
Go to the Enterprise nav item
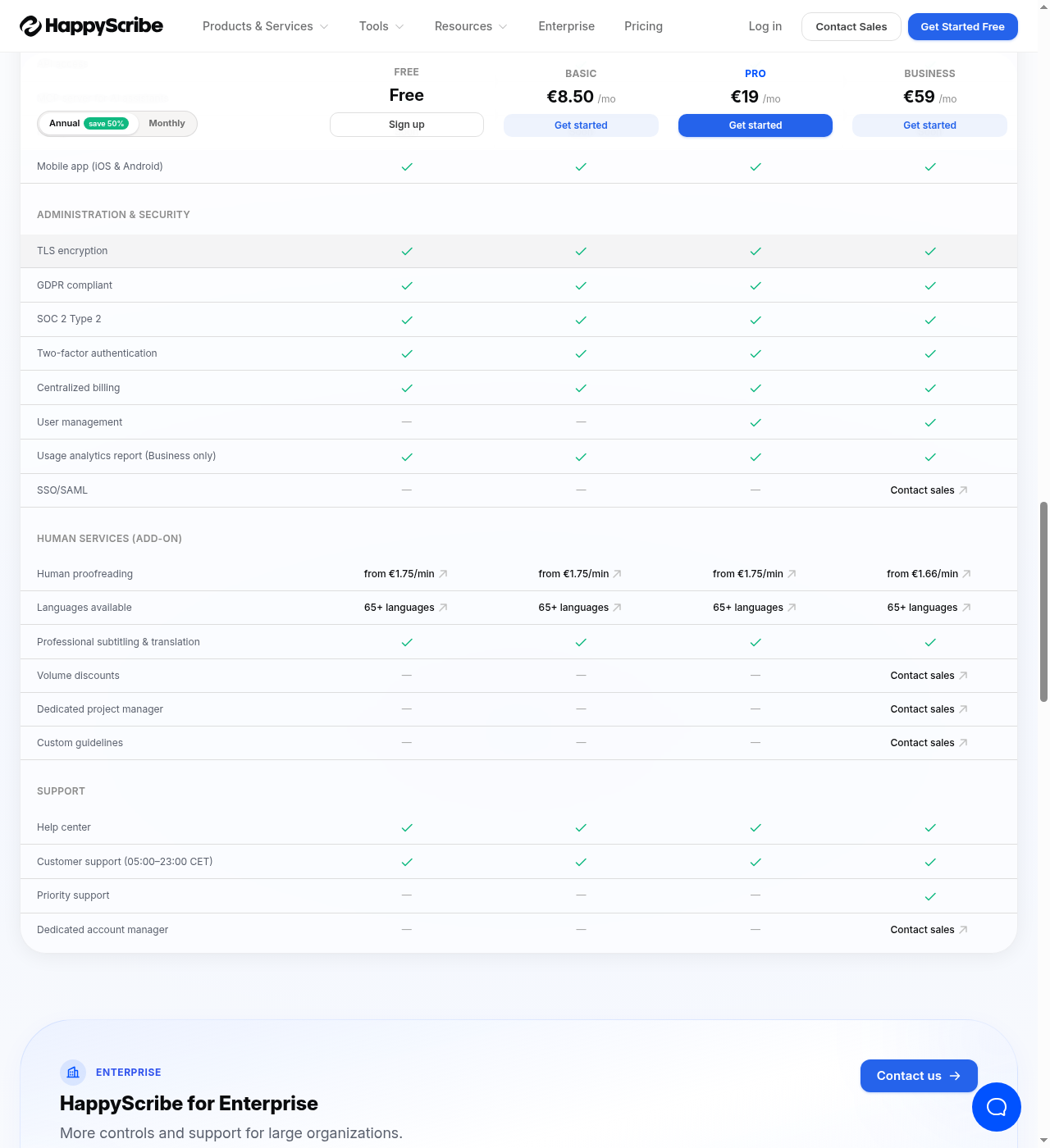[566, 26]
